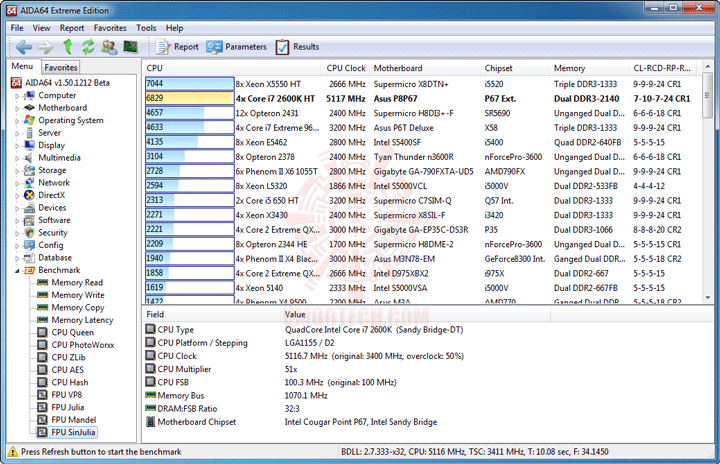Select the CPU ZLib benchmark

click(x=68, y=357)
